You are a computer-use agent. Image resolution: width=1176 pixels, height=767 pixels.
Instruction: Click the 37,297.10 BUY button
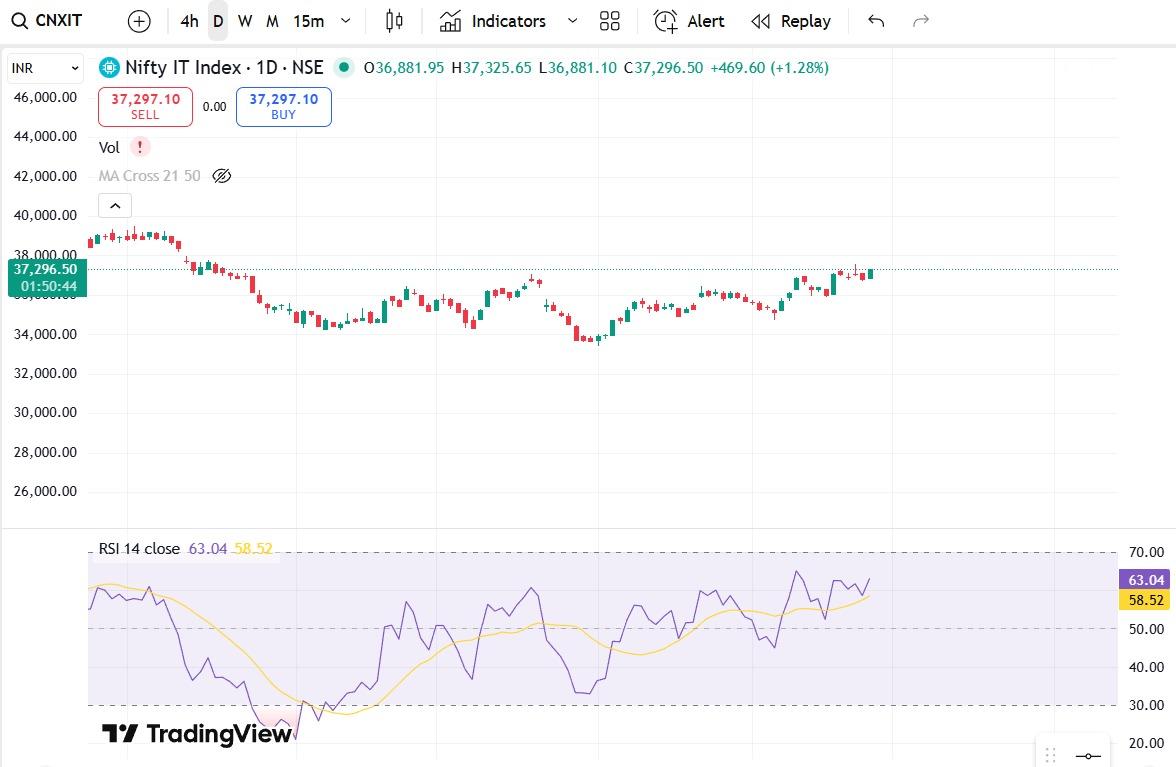[284, 106]
